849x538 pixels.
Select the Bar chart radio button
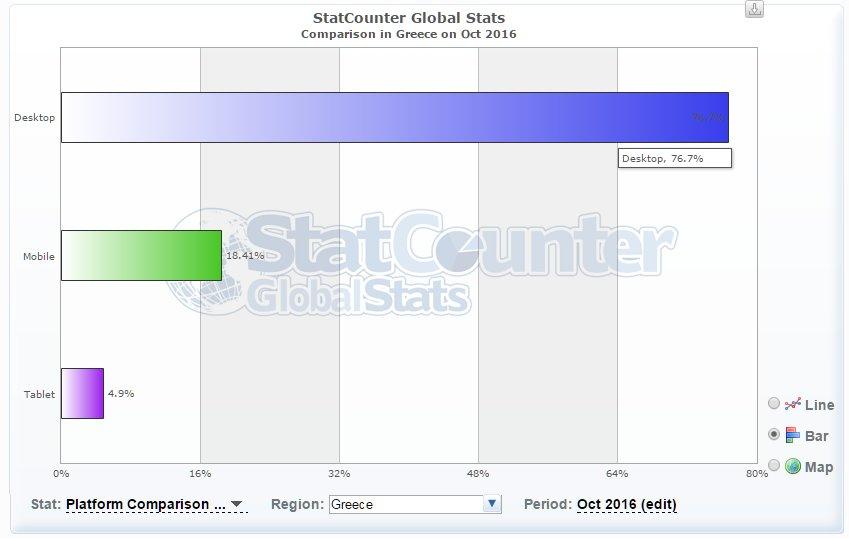pos(774,435)
